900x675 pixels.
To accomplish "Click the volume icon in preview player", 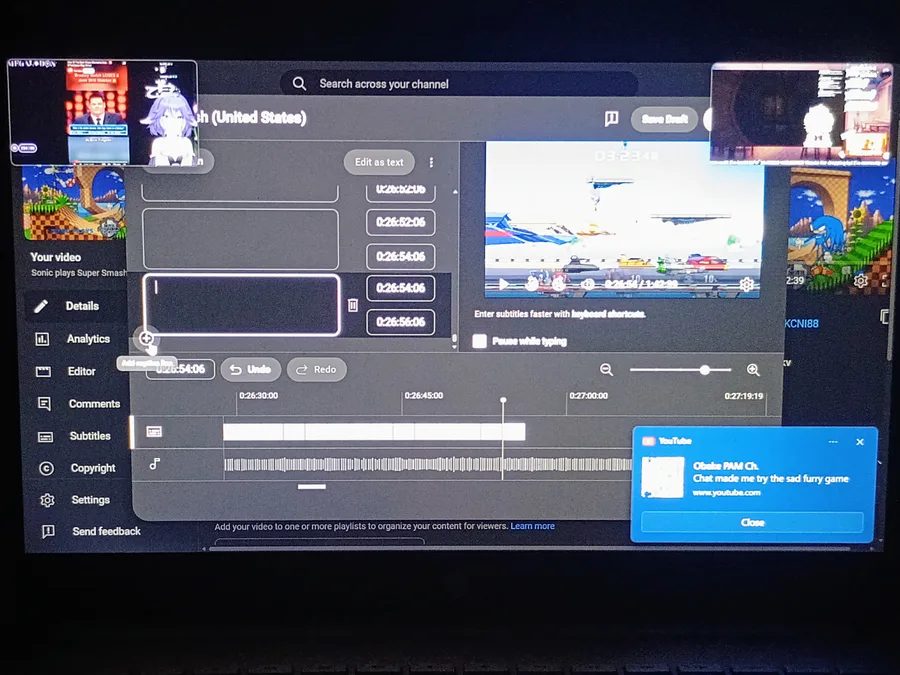I will [x=588, y=284].
